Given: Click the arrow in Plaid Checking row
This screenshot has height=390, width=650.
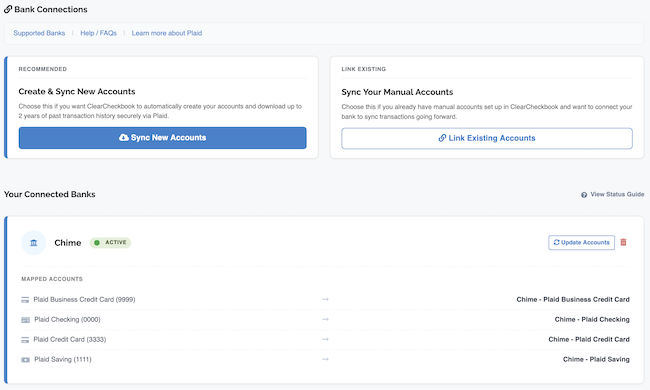Looking at the screenshot, I should coord(325,319).
